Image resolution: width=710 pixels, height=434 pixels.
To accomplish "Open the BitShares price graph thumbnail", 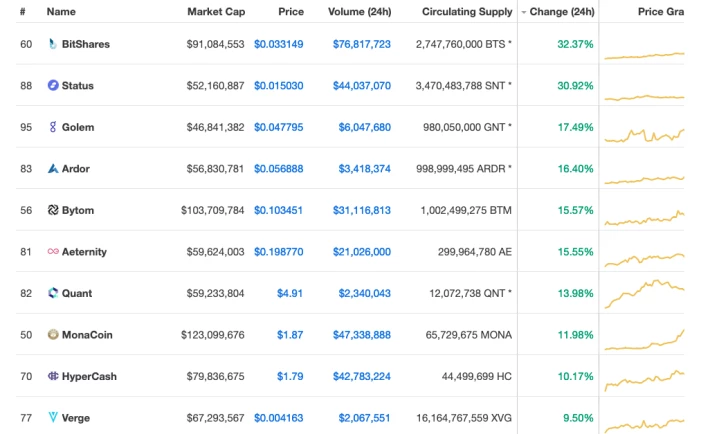I will click(x=644, y=55).
